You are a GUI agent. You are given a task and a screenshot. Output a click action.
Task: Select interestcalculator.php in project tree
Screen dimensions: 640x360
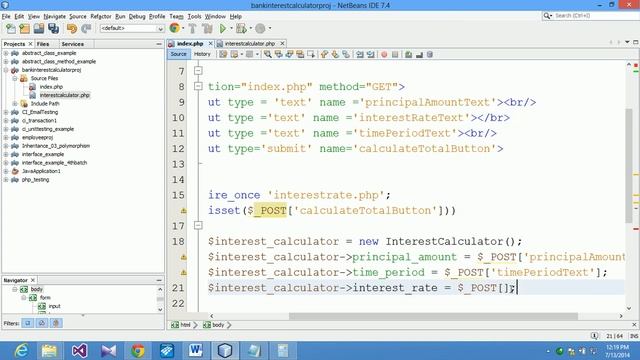tap(64, 95)
